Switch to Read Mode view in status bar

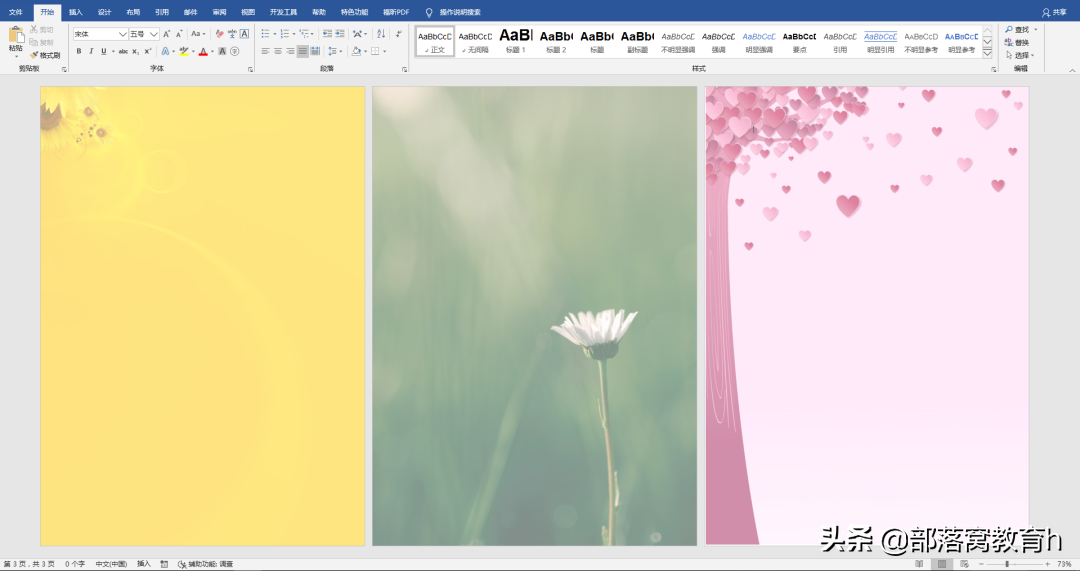point(919,564)
